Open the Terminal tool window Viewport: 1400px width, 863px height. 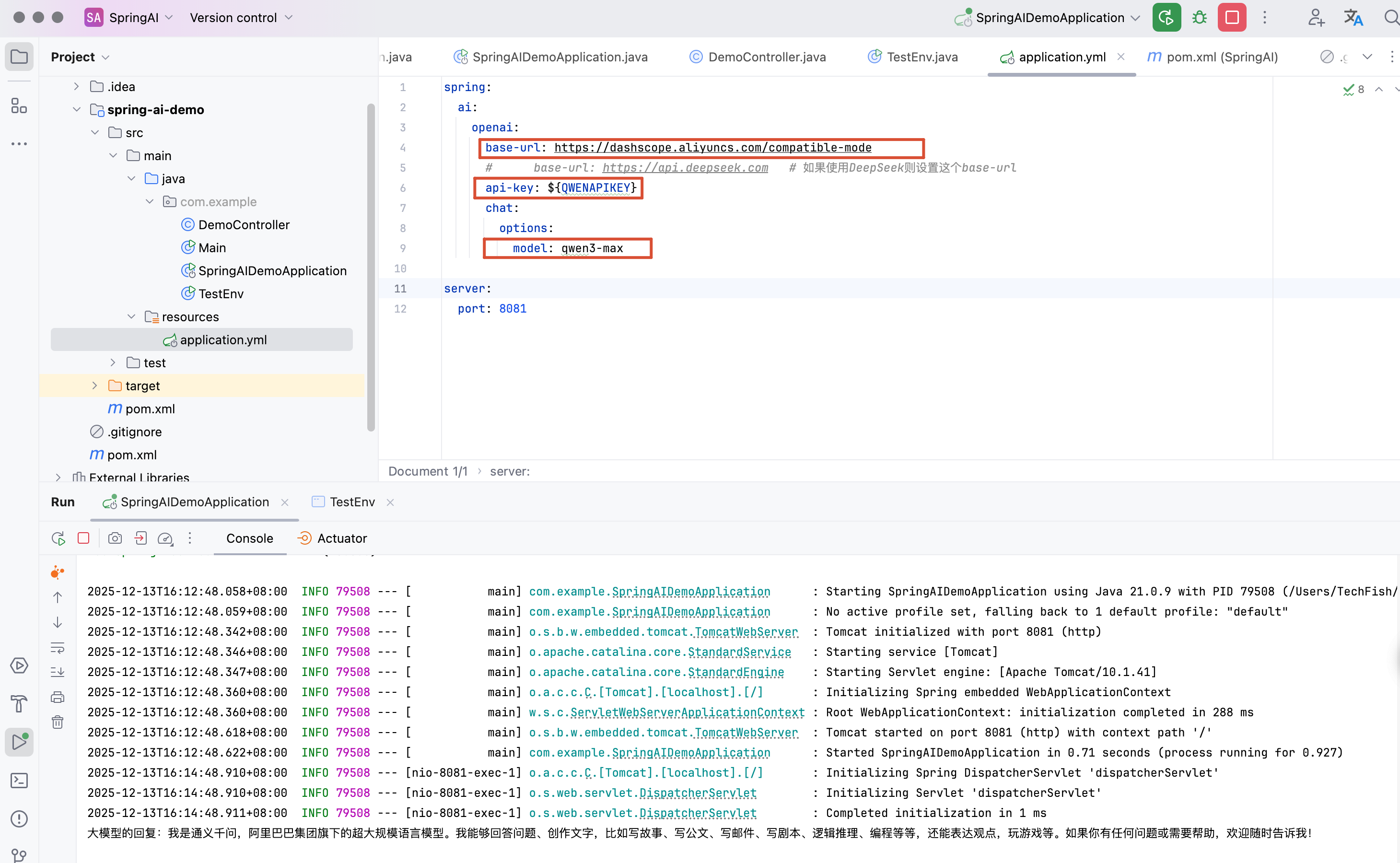(x=19, y=780)
